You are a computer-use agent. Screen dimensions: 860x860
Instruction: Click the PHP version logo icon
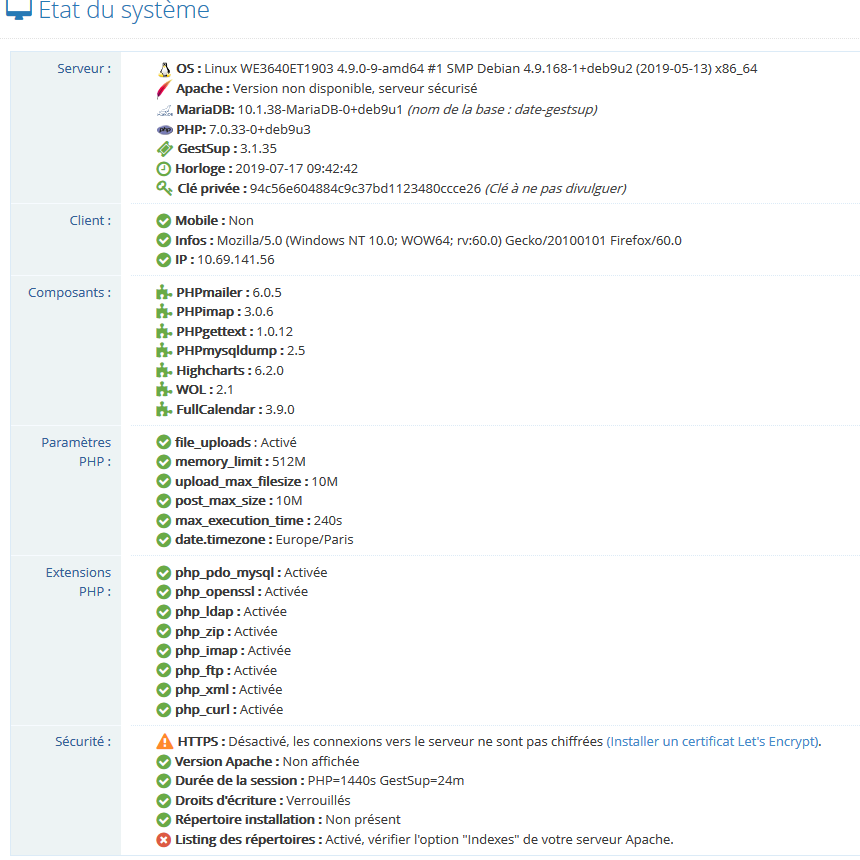tap(164, 129)
